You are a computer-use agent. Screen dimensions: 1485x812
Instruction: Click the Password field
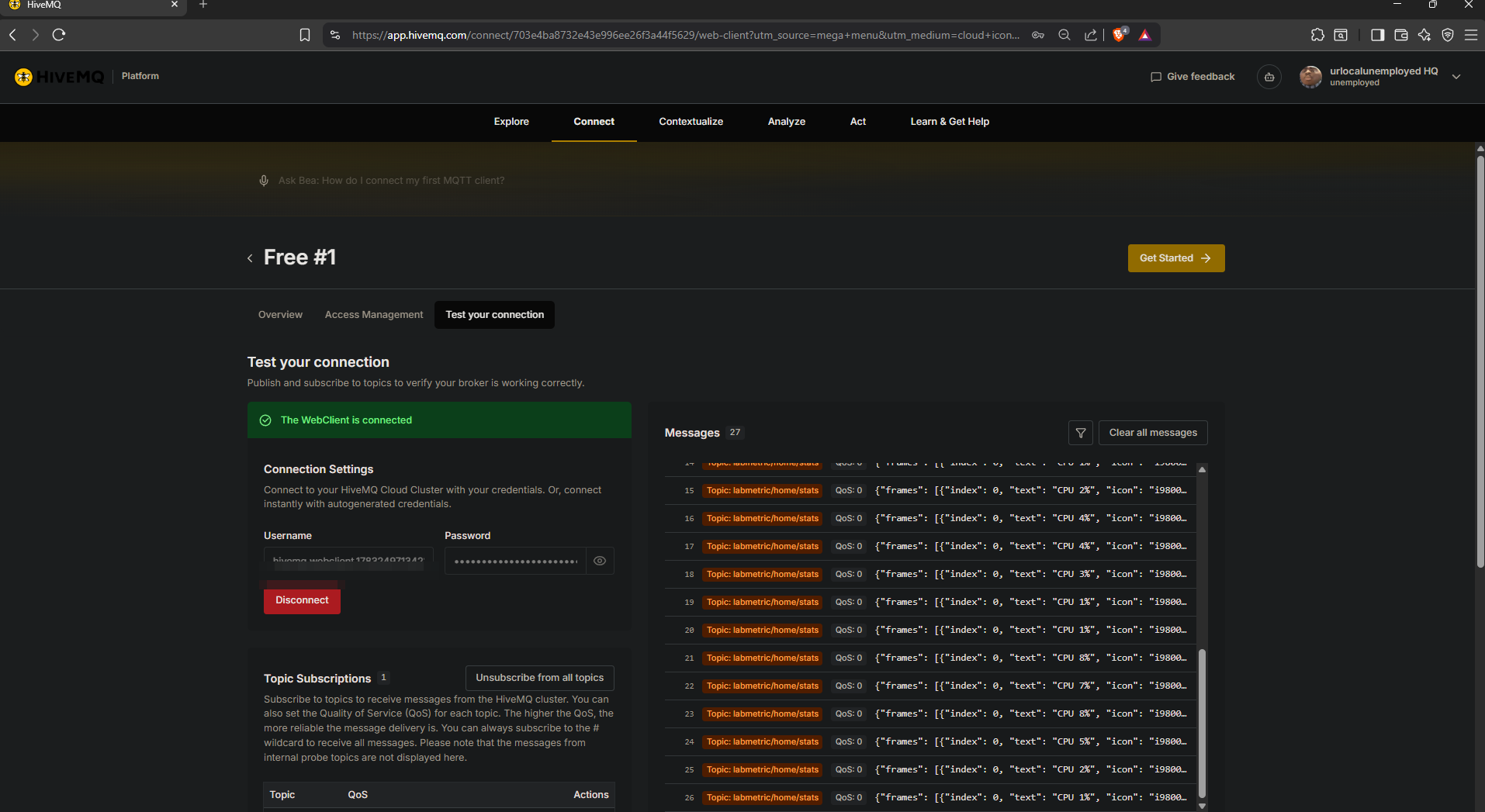[x=515, y=561]
